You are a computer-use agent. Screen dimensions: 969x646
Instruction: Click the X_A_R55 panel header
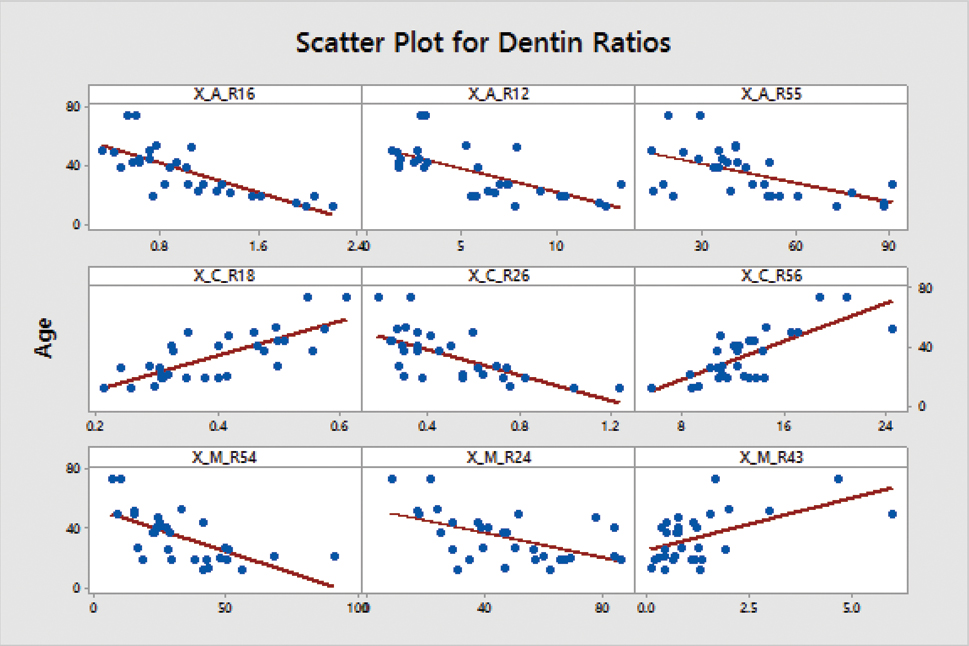[771, 94]
